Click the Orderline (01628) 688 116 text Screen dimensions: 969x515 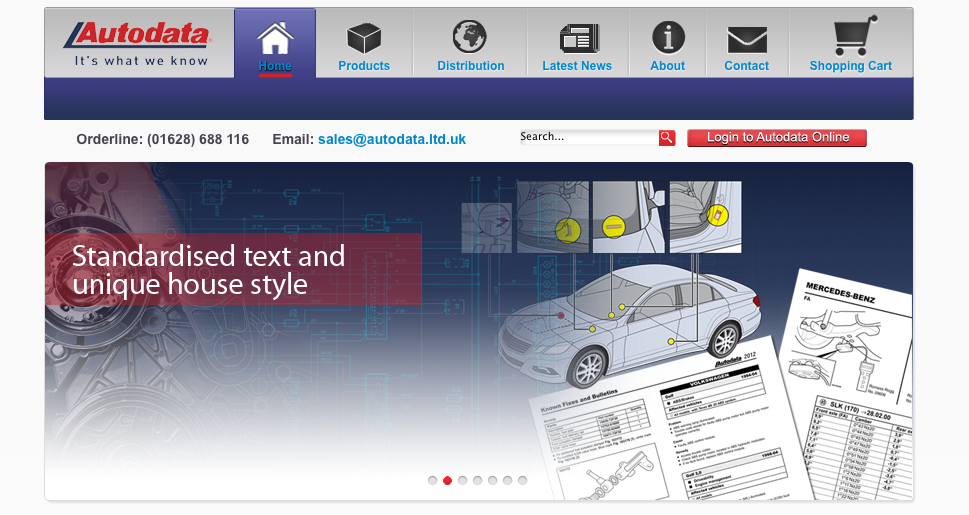coord(163,139)
